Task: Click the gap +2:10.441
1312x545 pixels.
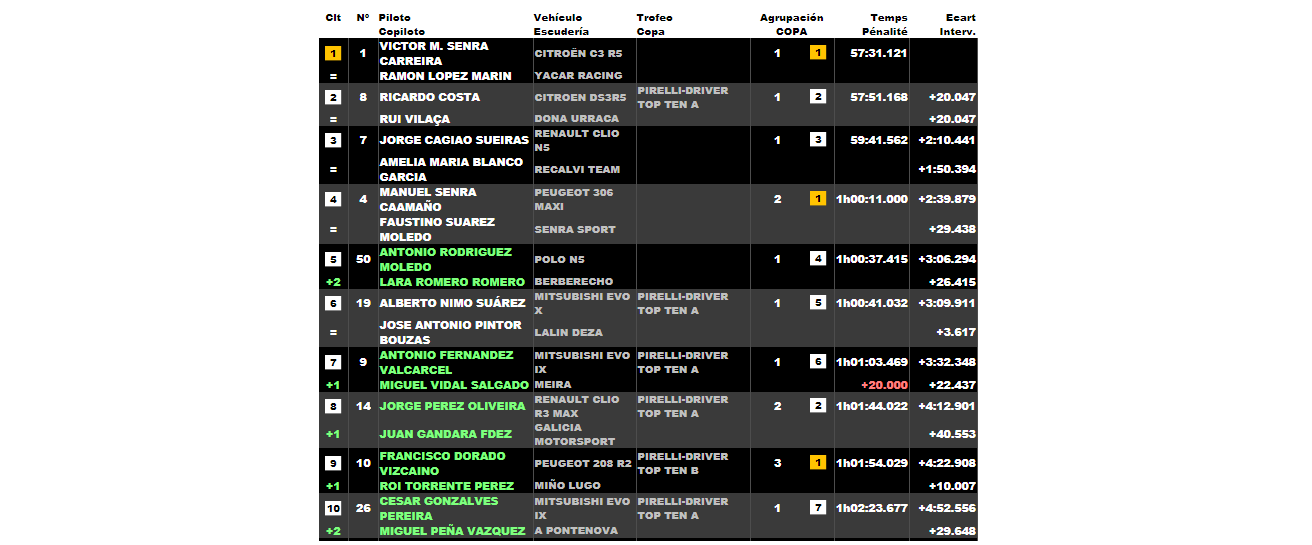Action: coord(947,140)
